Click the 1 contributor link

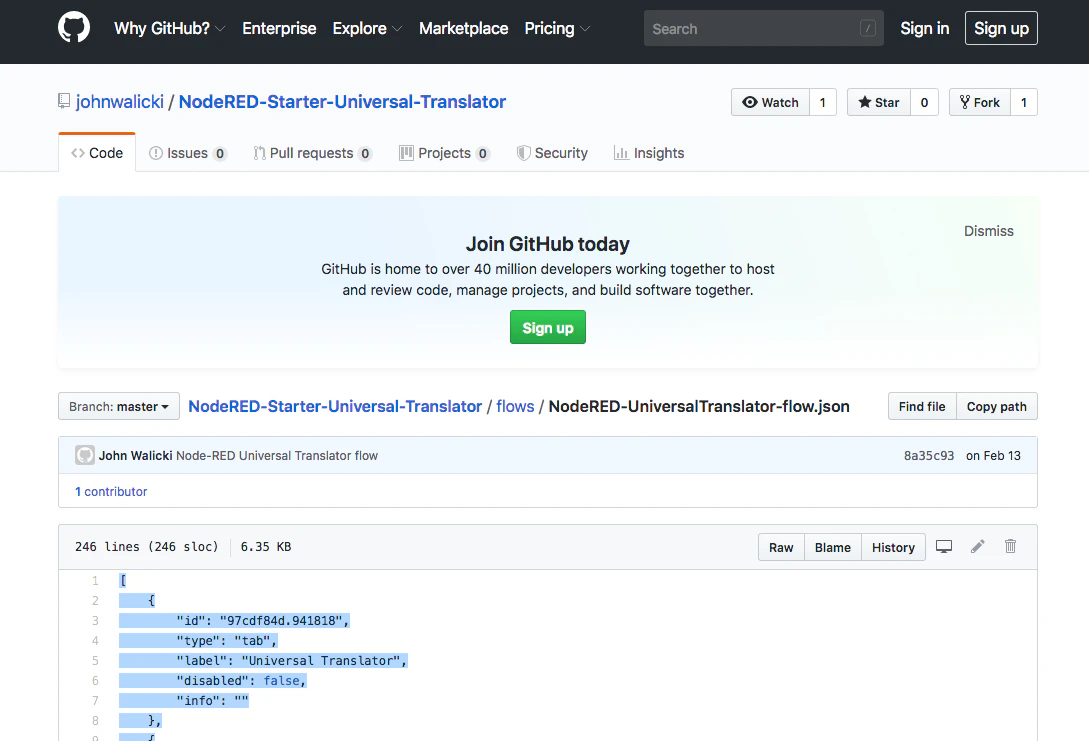coord(111,492)
